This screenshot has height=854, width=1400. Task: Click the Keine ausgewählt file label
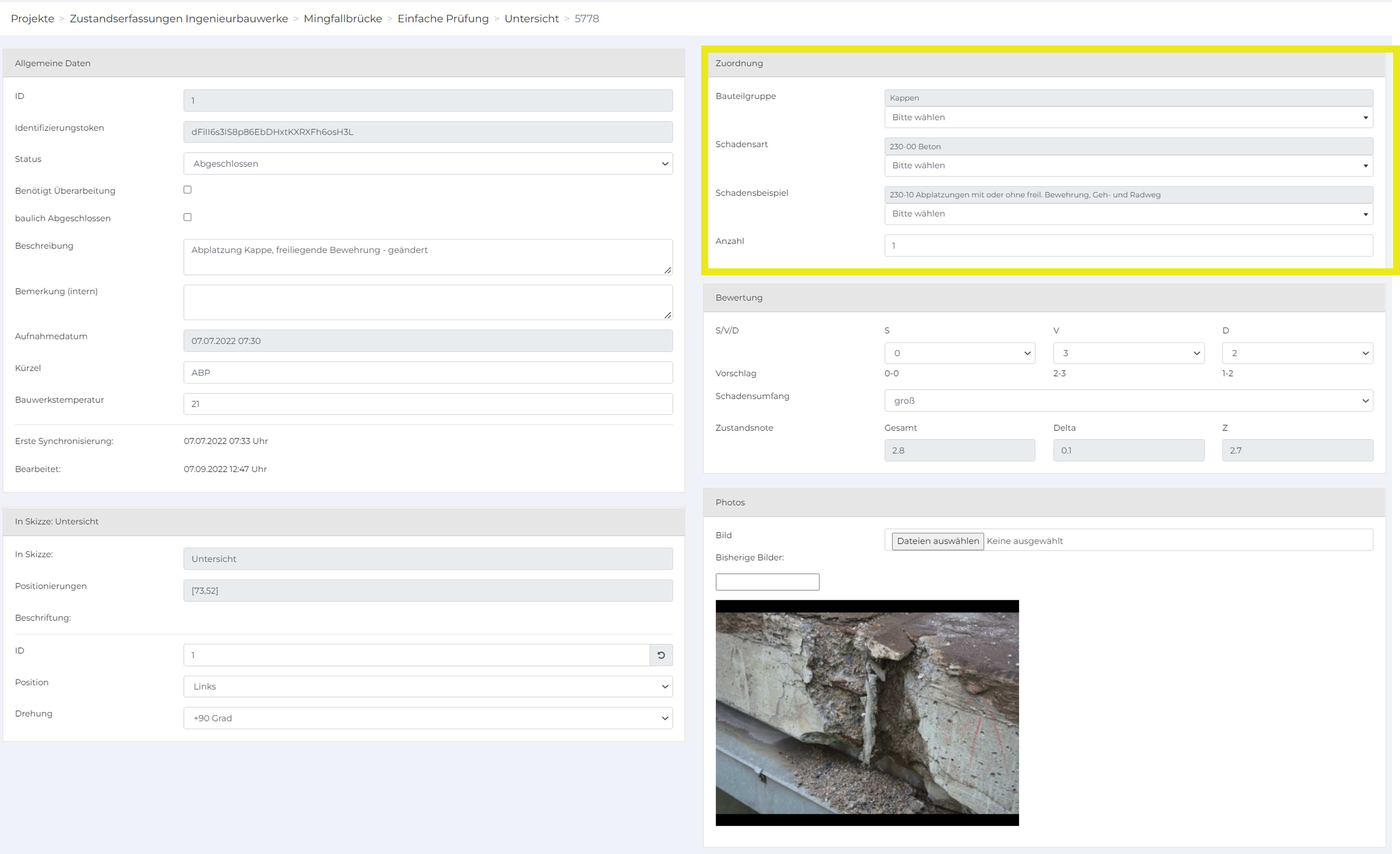click(1025, 541)
